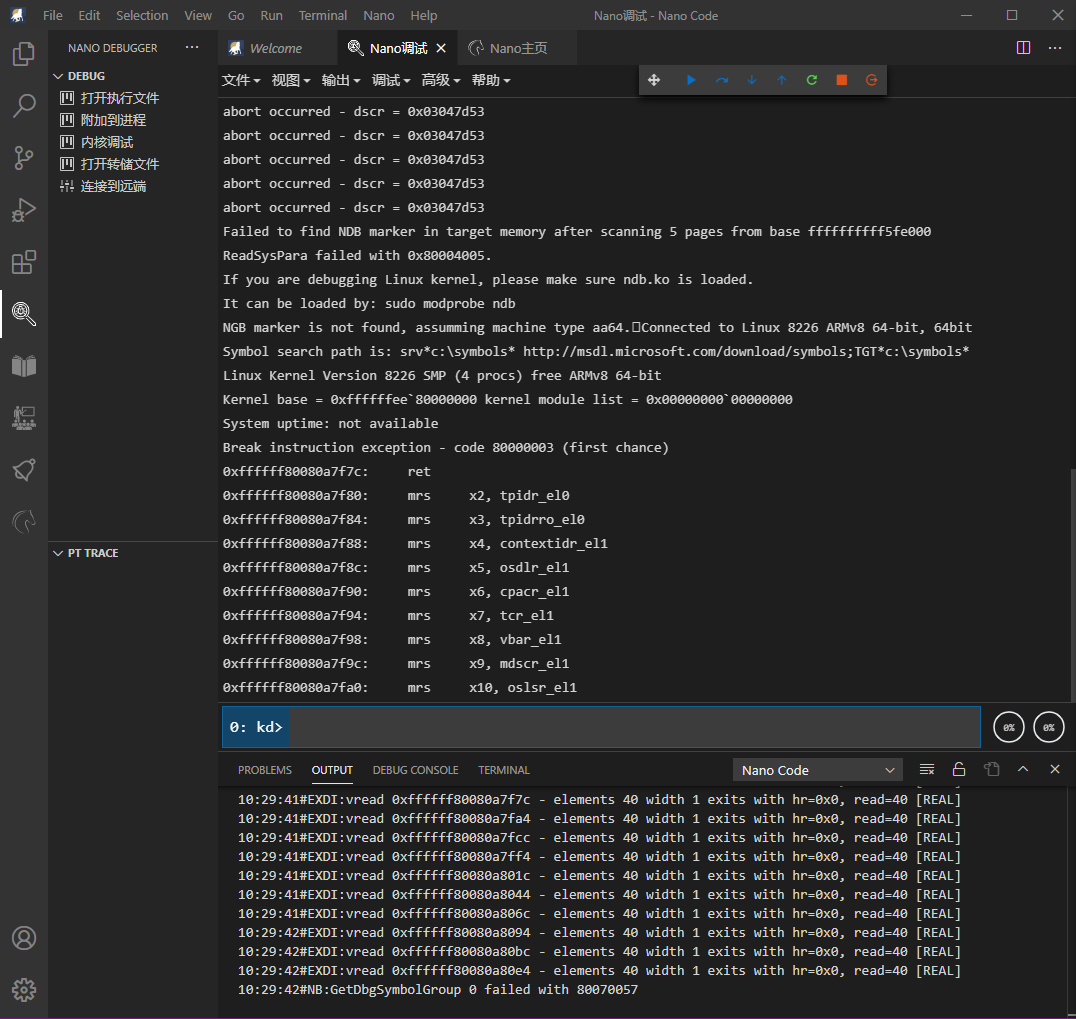1076x1019 pixels.
Task: Click the orange Stop debug button
Action: [x=841, y=80]
